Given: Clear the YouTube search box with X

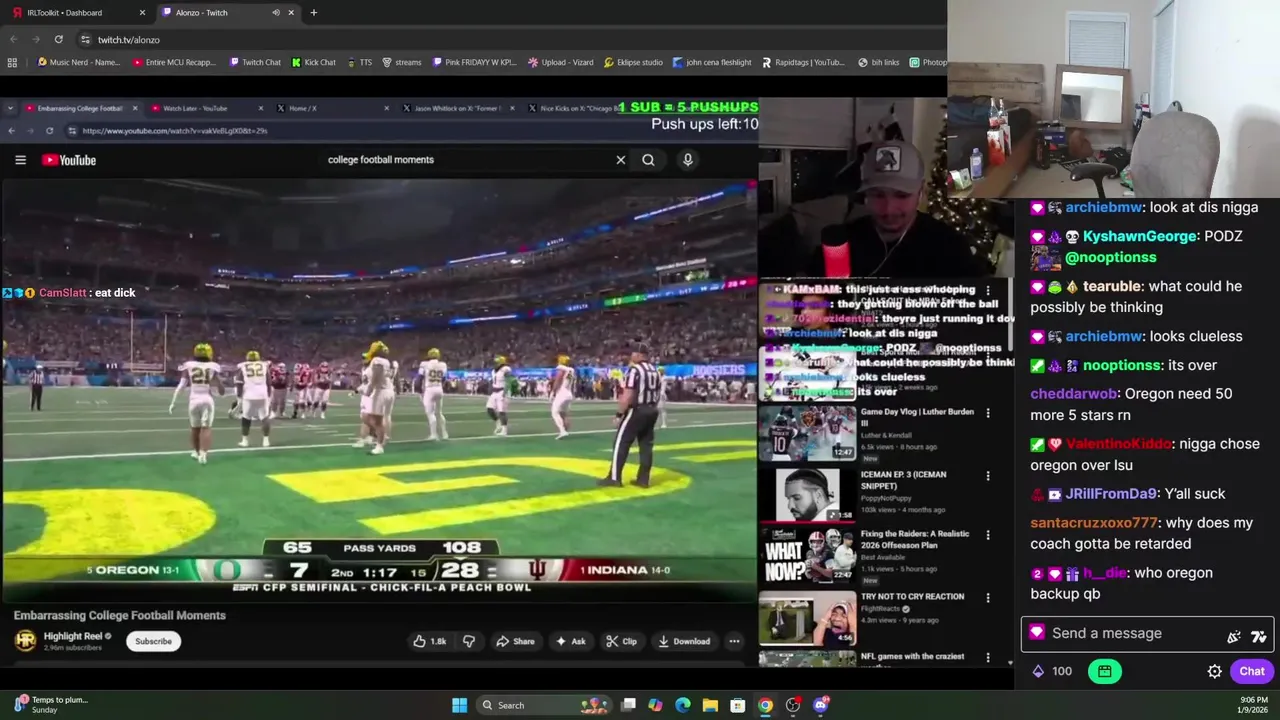Looking at the screenshot, I should pos(621,160).
